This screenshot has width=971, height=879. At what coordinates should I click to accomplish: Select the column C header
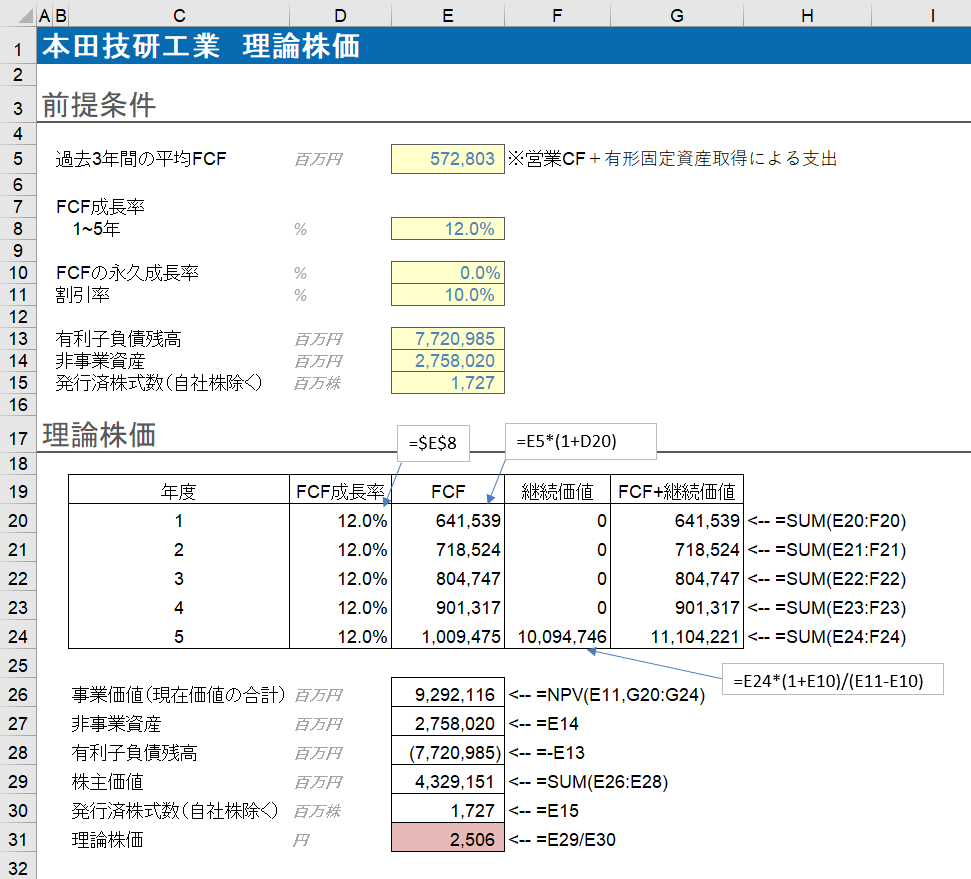[x=178, y=15]
